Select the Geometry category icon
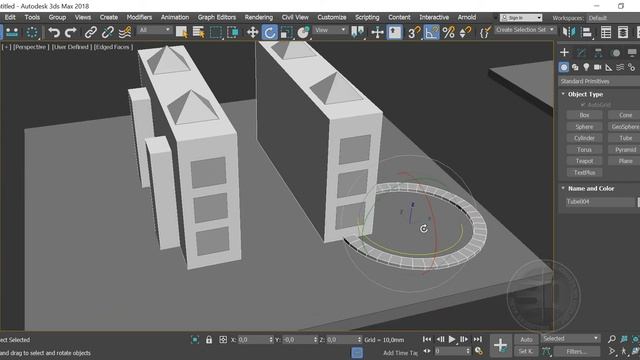Image resolution: width=640 pixels, height=360 pixels. coord(564,67)
